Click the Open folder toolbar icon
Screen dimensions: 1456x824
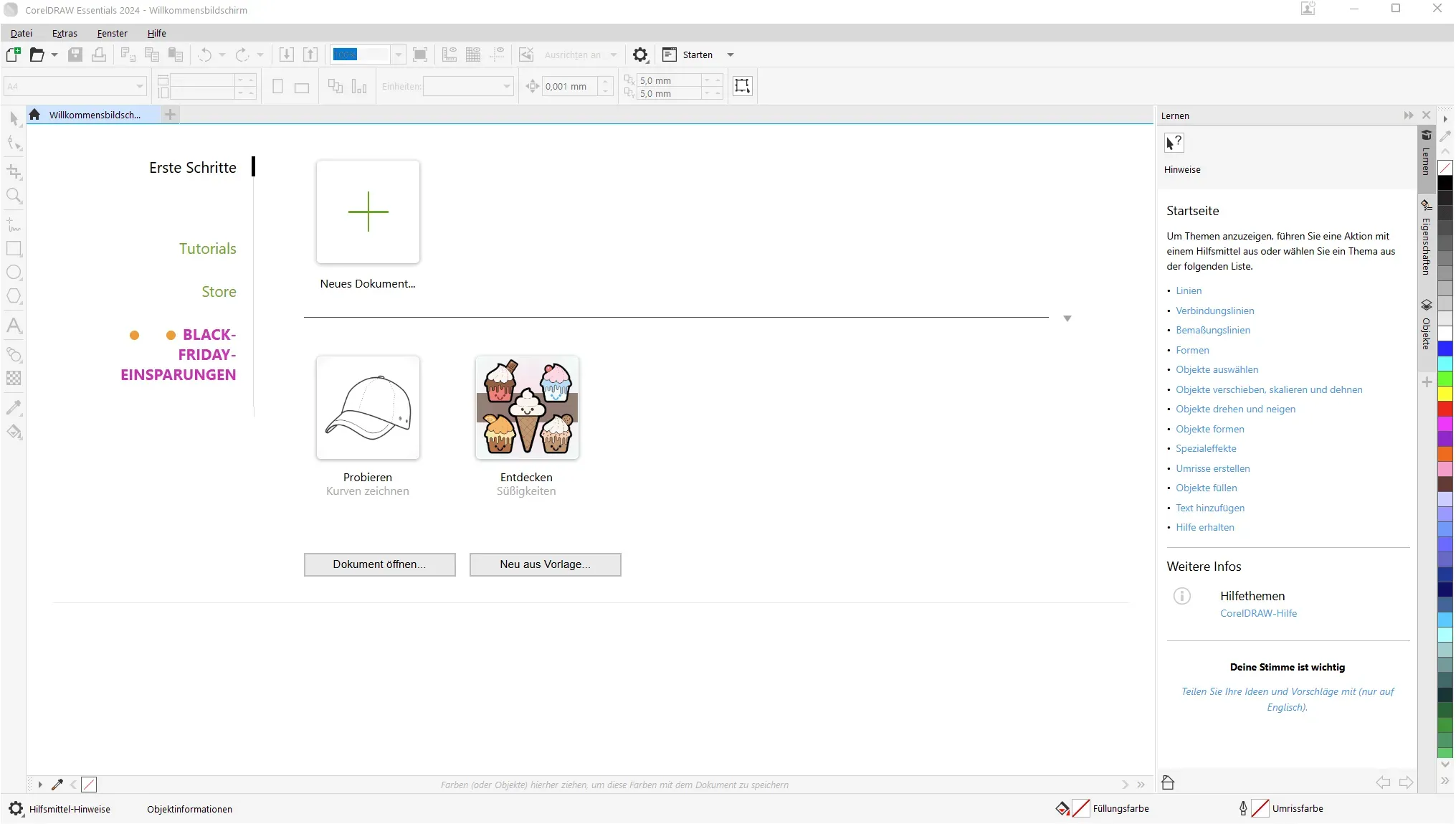click(37, 55)
